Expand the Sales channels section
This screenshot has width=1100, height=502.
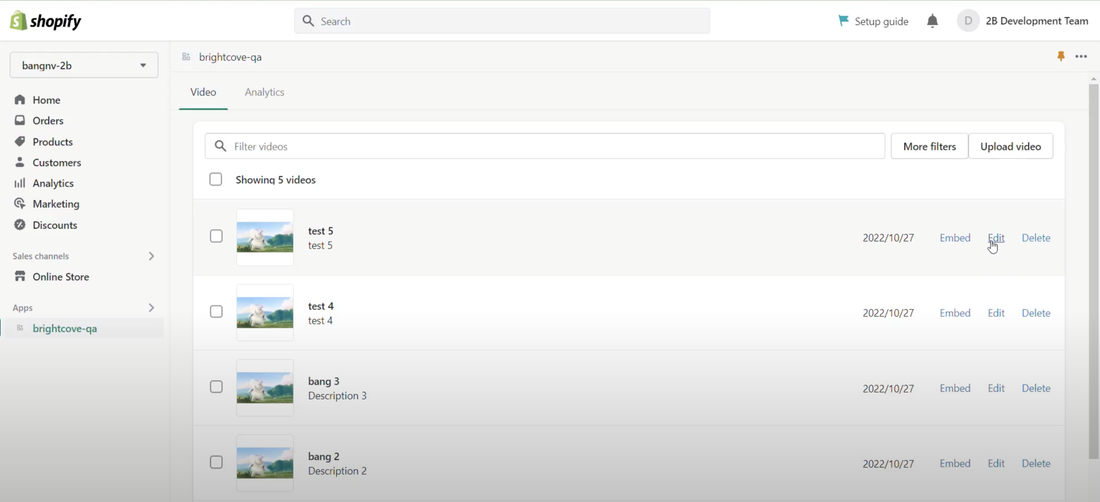pos(151,256)
